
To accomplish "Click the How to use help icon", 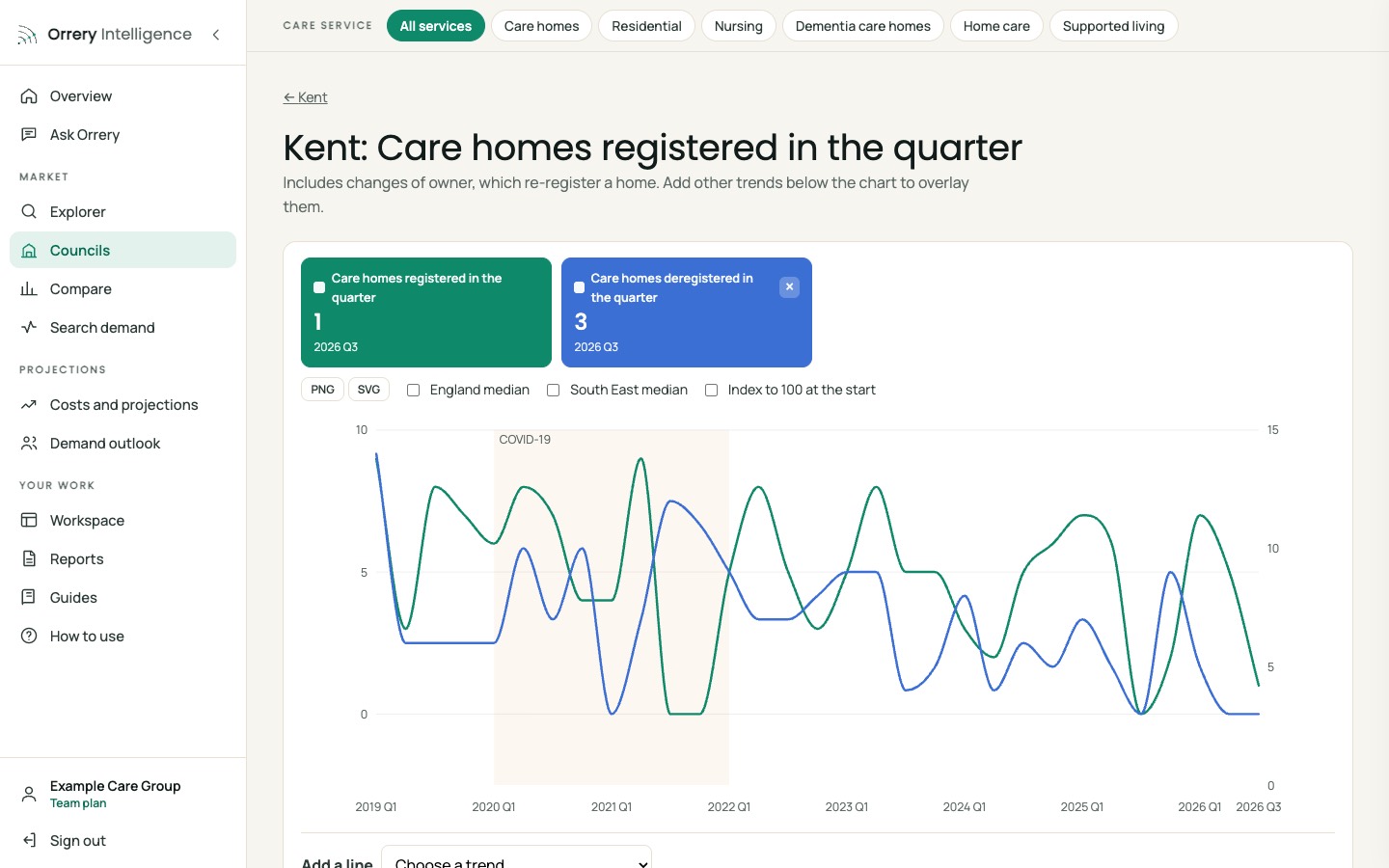I will [x=29, y=637].
